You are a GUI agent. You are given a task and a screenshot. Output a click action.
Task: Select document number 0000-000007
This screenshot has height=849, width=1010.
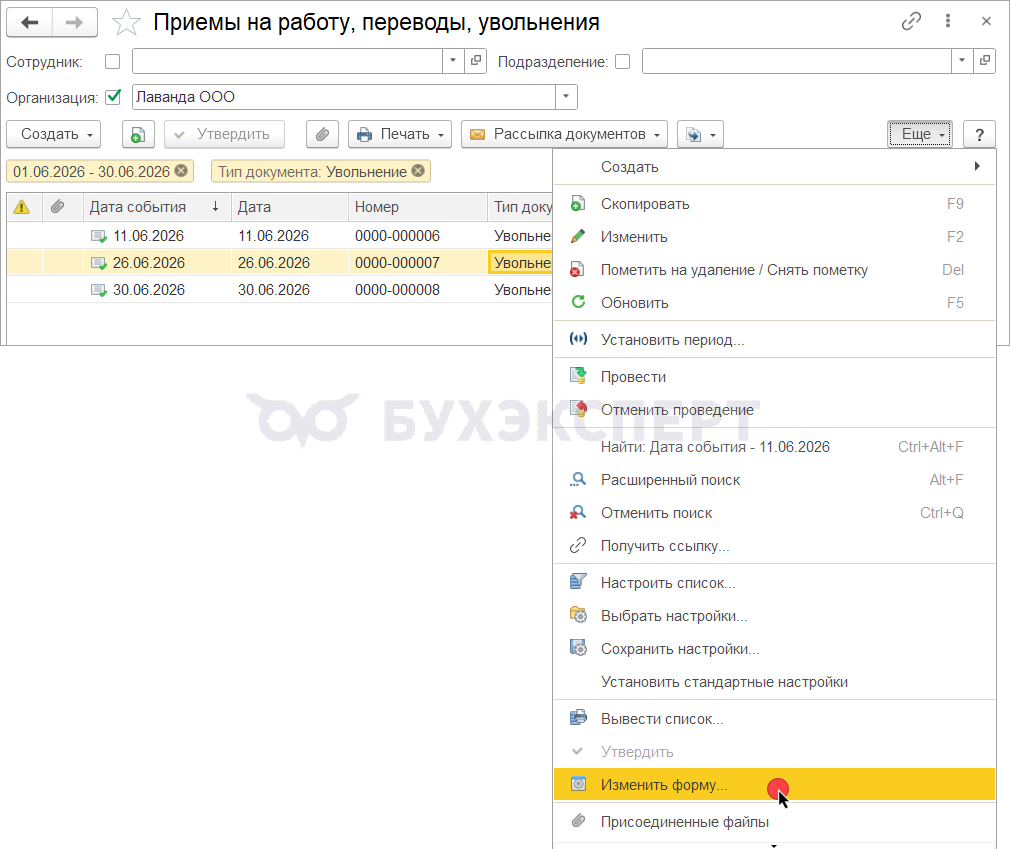(397, 263)
